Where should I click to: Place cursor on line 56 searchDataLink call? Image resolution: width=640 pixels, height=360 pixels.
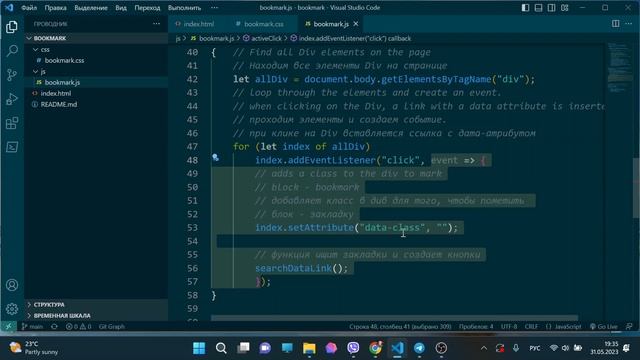(x=301, y=268)
